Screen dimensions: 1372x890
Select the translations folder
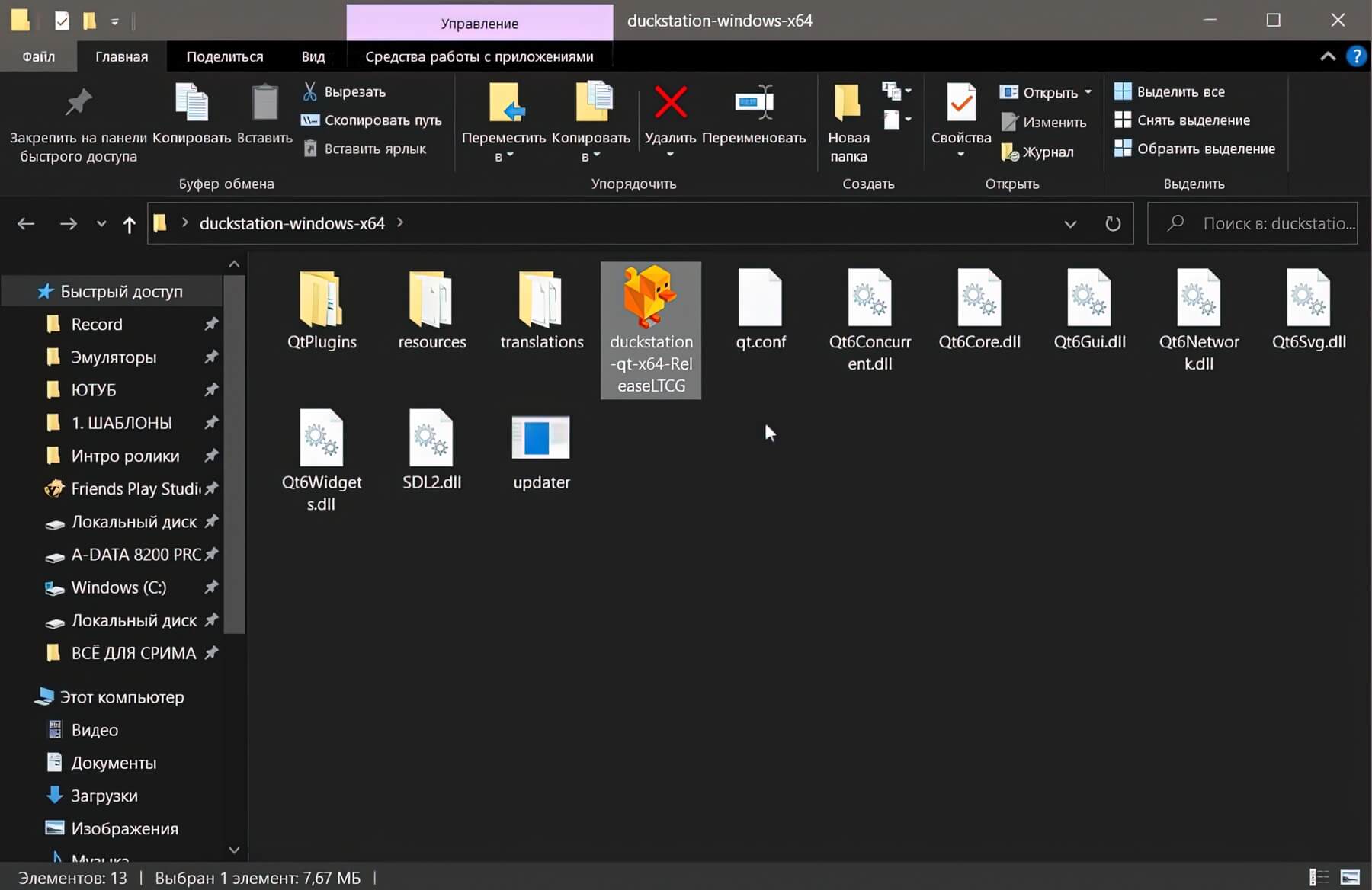tap(542, 310)
